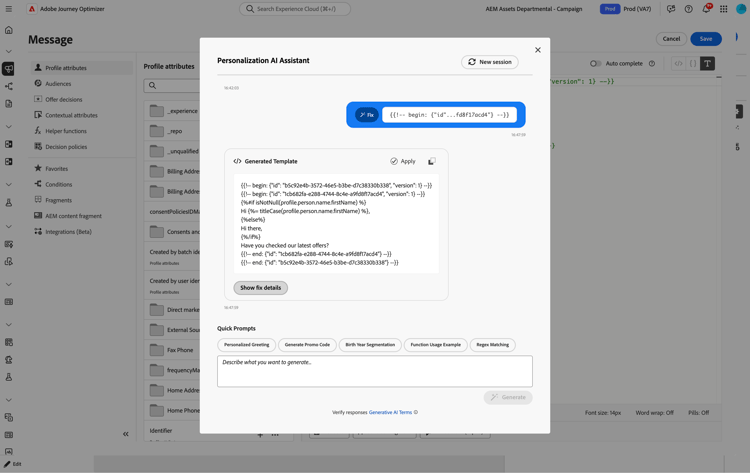Open Integrations (Beta) menu item
The height and width of the screenshot is (473, 750).
pos(82,231)
